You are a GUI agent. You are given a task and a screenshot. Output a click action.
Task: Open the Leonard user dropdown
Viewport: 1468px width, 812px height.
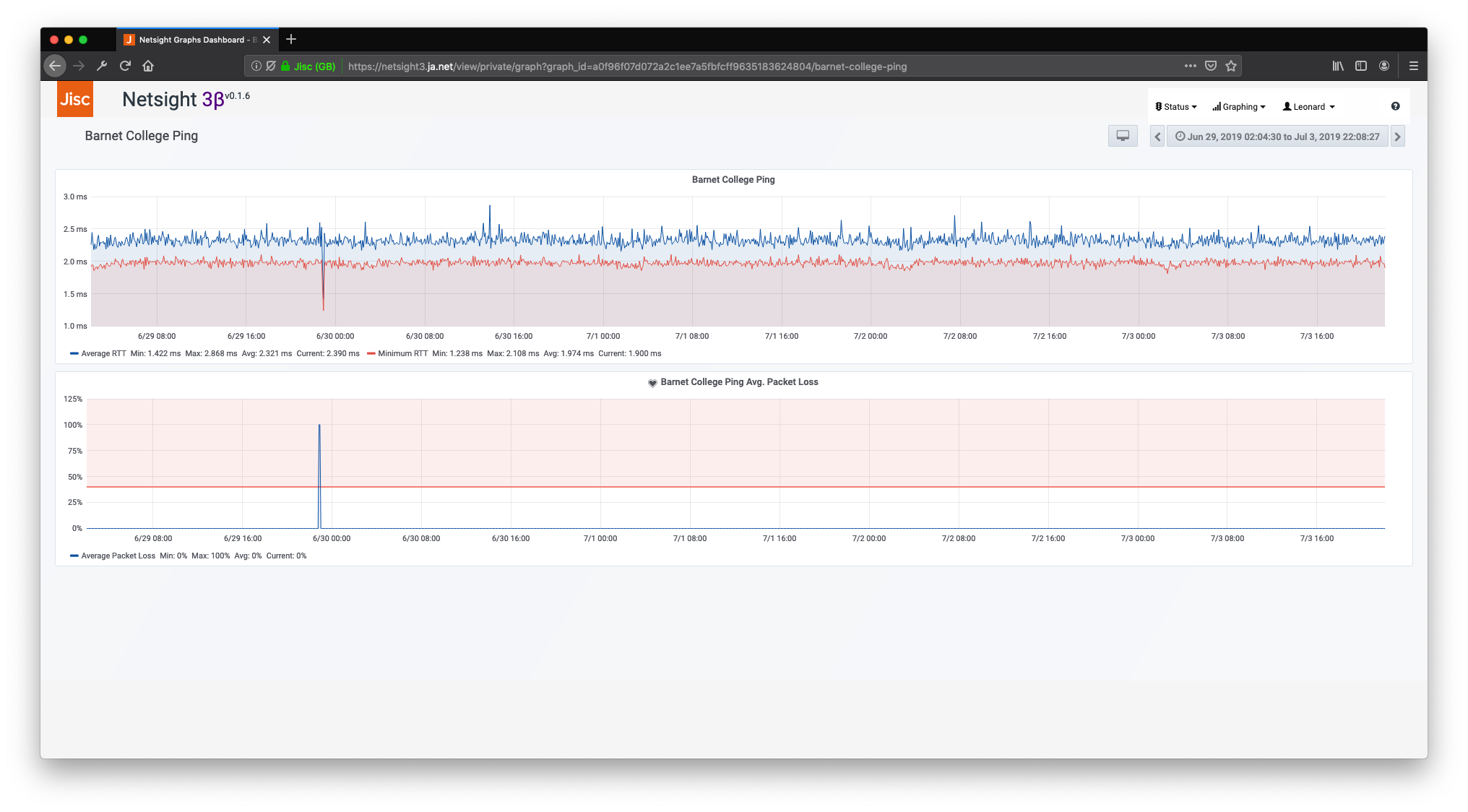pyautogui.click(x=1308, y=107)
